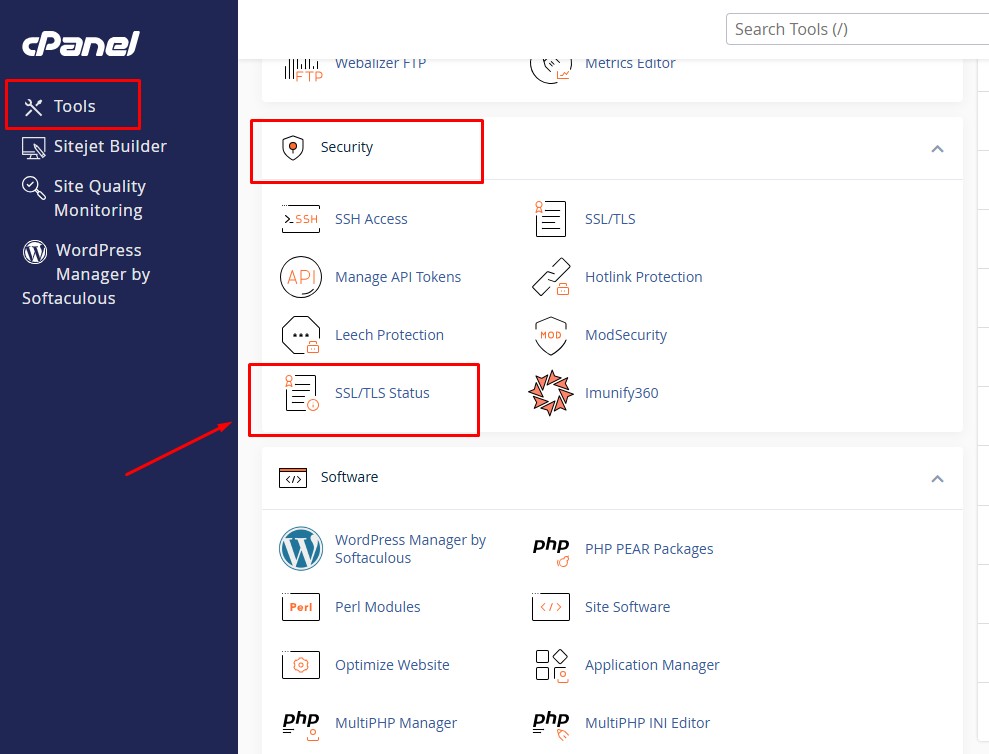The height and width of the screenshot is (754, 989).
Task: Collapse the Software section chevron
Action: tap(937, 479)
